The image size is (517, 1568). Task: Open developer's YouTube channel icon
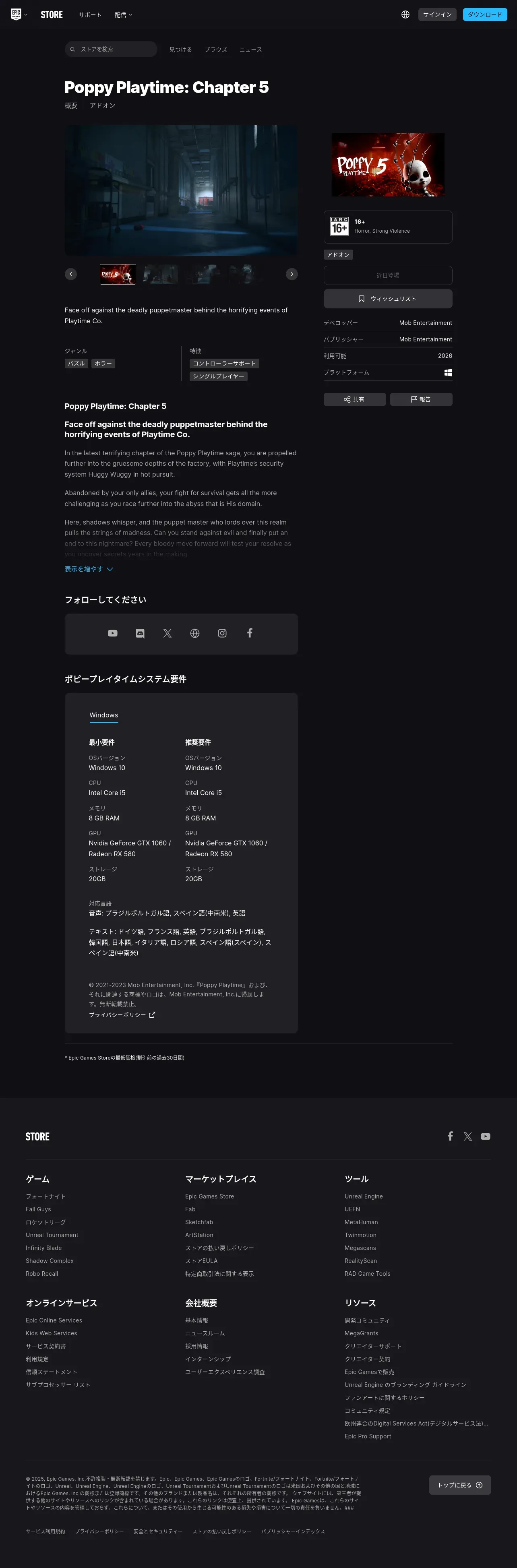click(x=113, y=633)
